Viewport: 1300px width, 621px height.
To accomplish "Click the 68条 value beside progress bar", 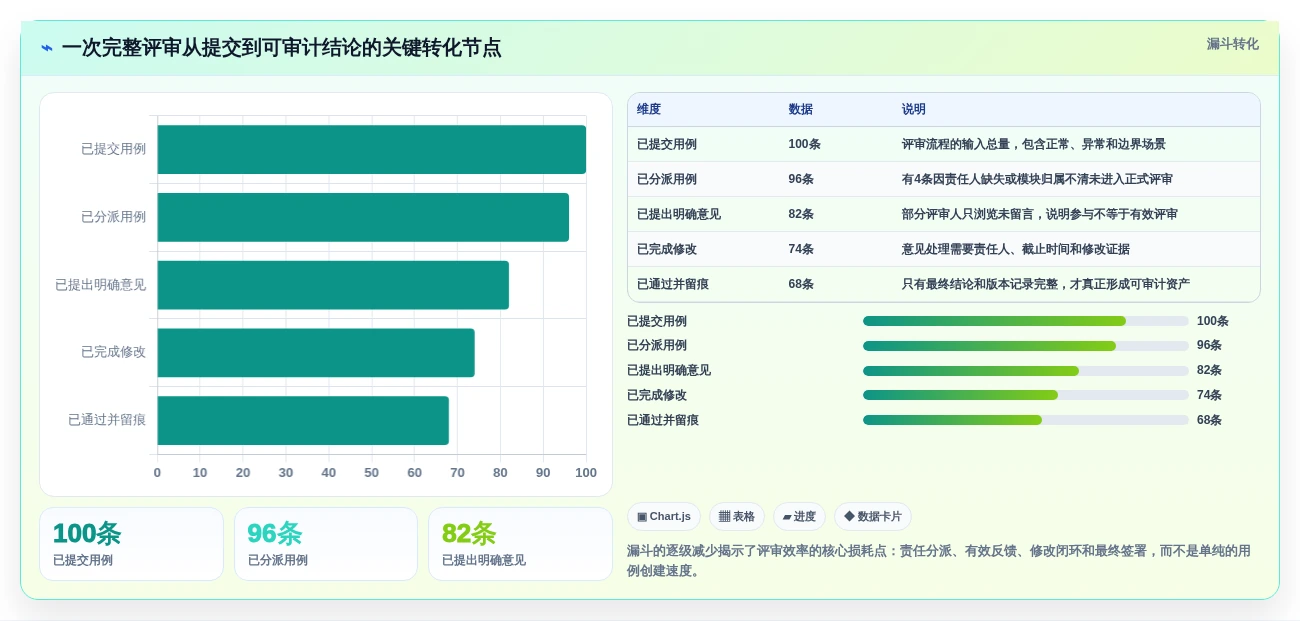I will tap(1209, 420).
